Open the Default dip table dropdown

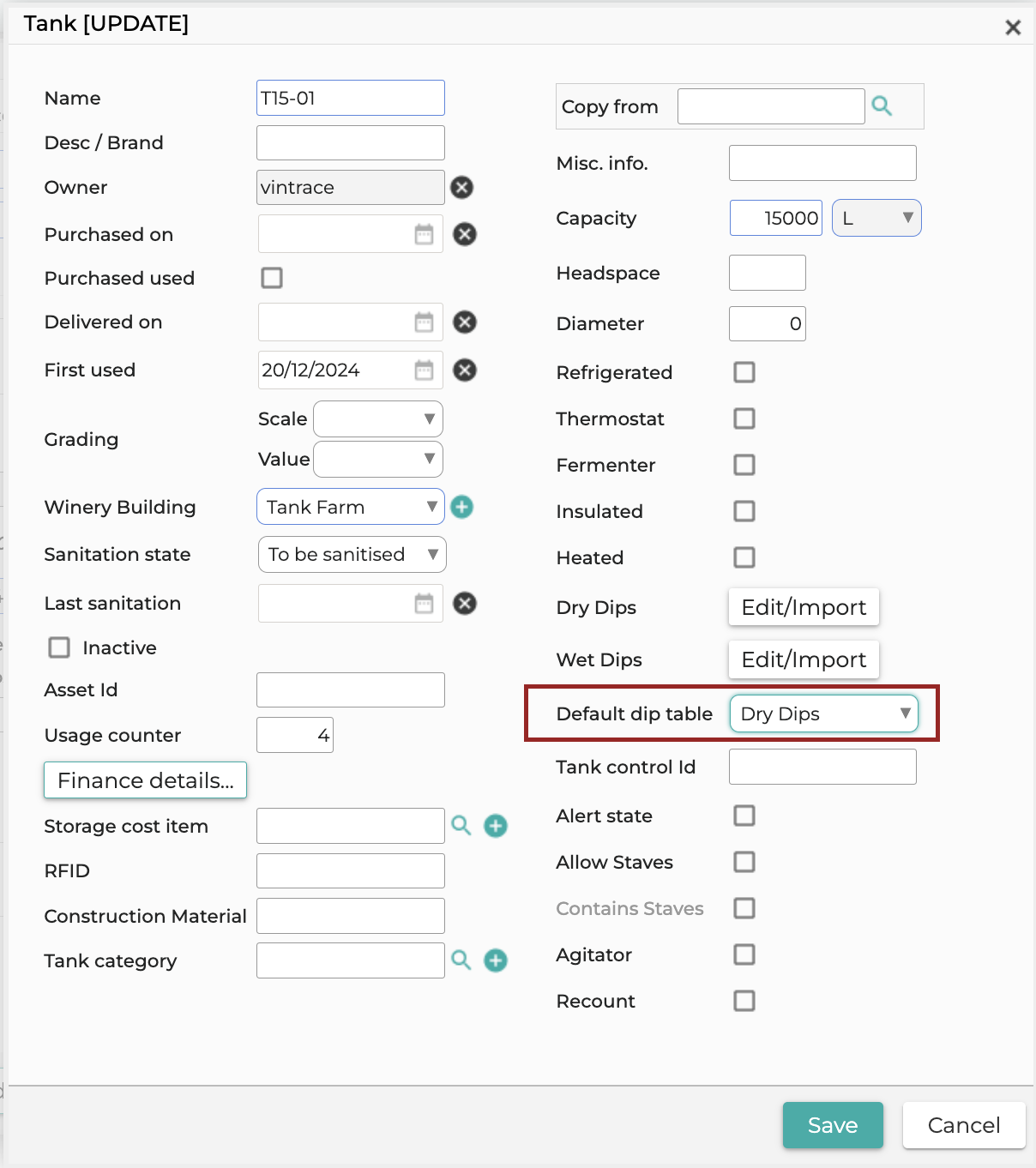(x=824, y=713)
